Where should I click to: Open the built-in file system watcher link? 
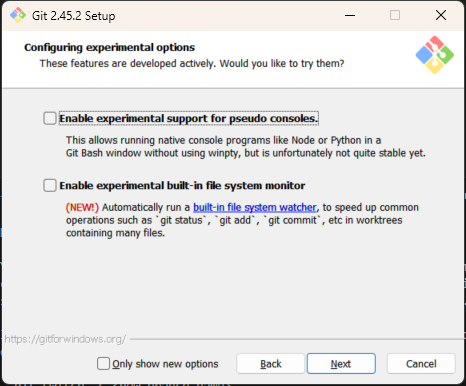click(x=255, y=207)
